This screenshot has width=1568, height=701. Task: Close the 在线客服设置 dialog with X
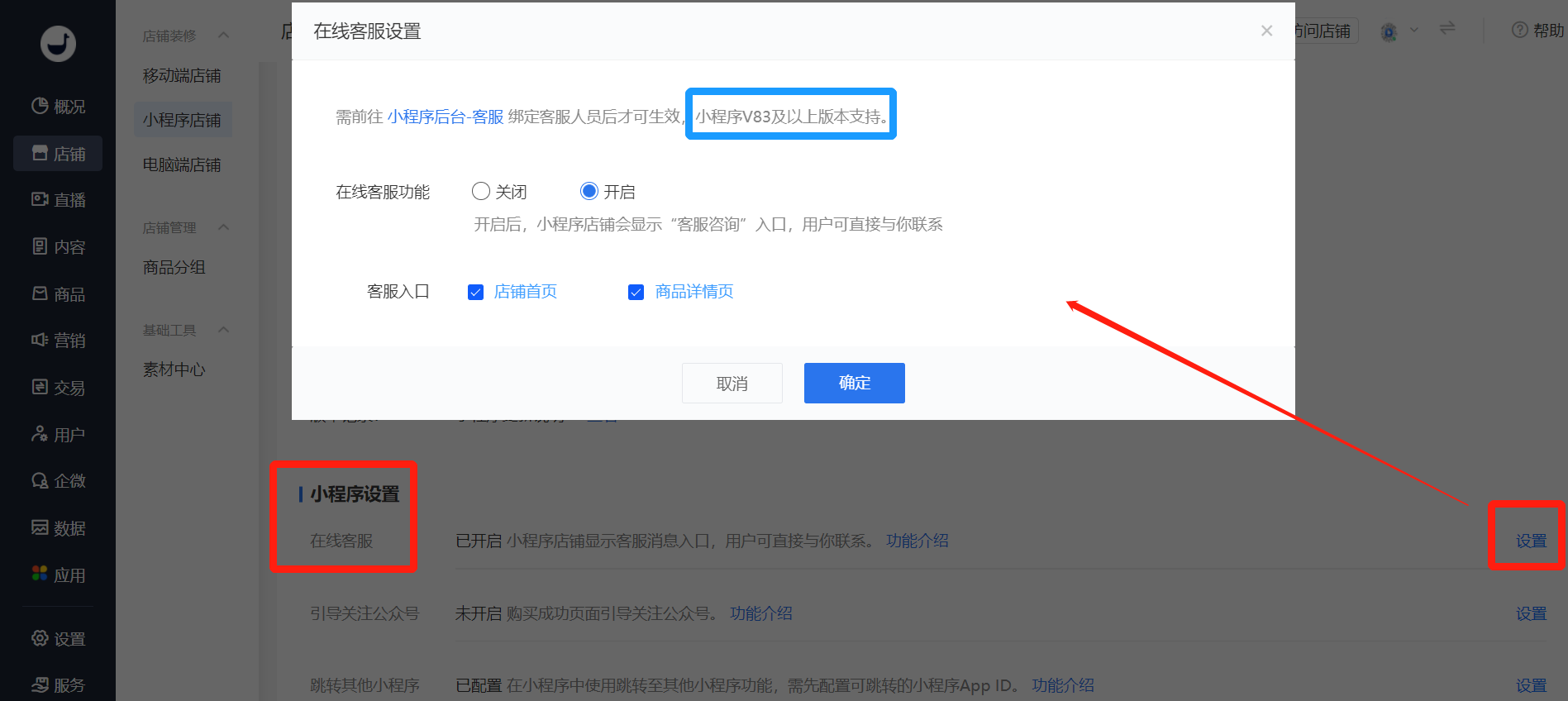pos(1266,31)
